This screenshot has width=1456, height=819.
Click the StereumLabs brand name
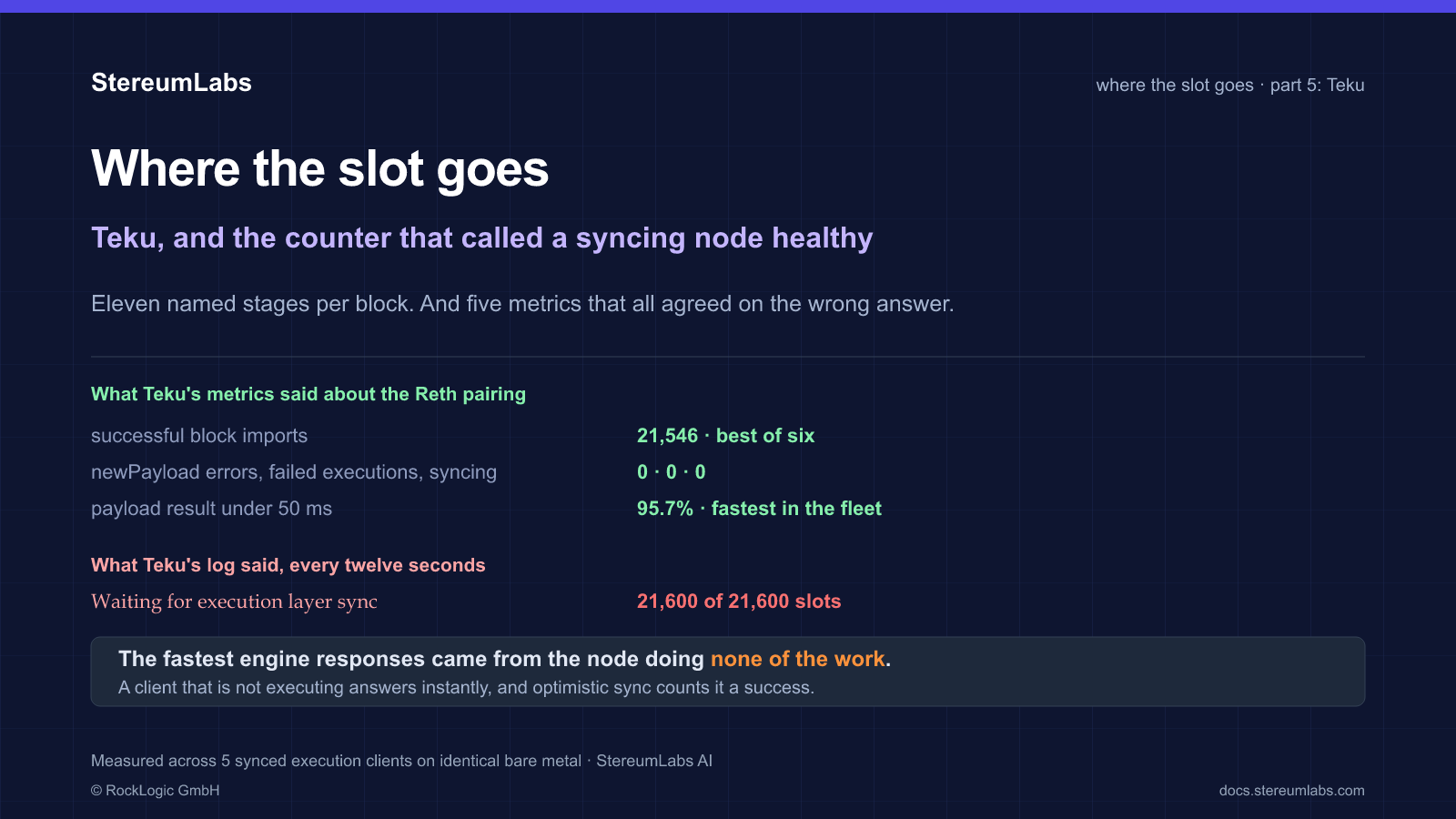171,83
